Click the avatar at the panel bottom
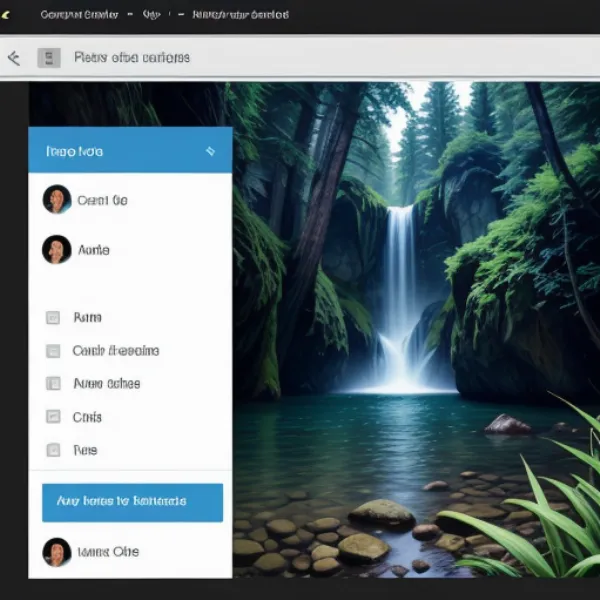 (57, 551)
